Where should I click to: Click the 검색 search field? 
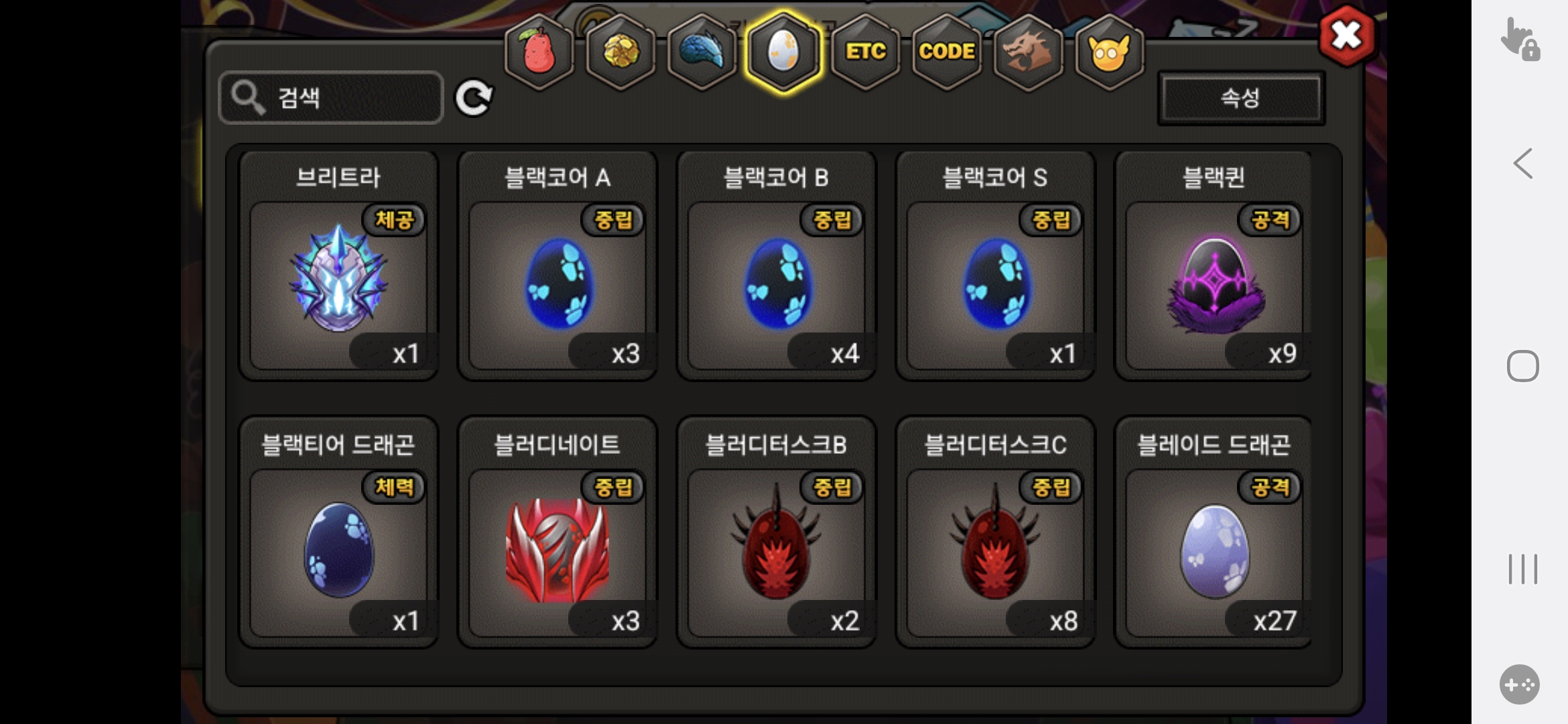point(331,98)
